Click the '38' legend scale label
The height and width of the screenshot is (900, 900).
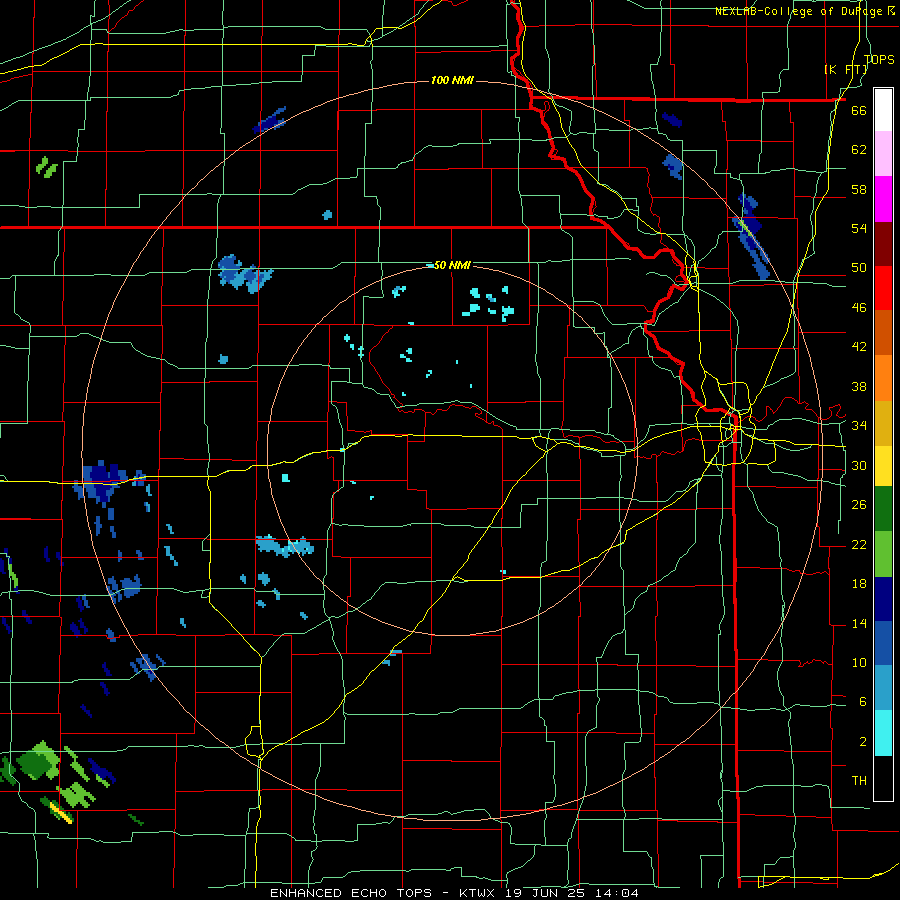[x=859, y=386]
